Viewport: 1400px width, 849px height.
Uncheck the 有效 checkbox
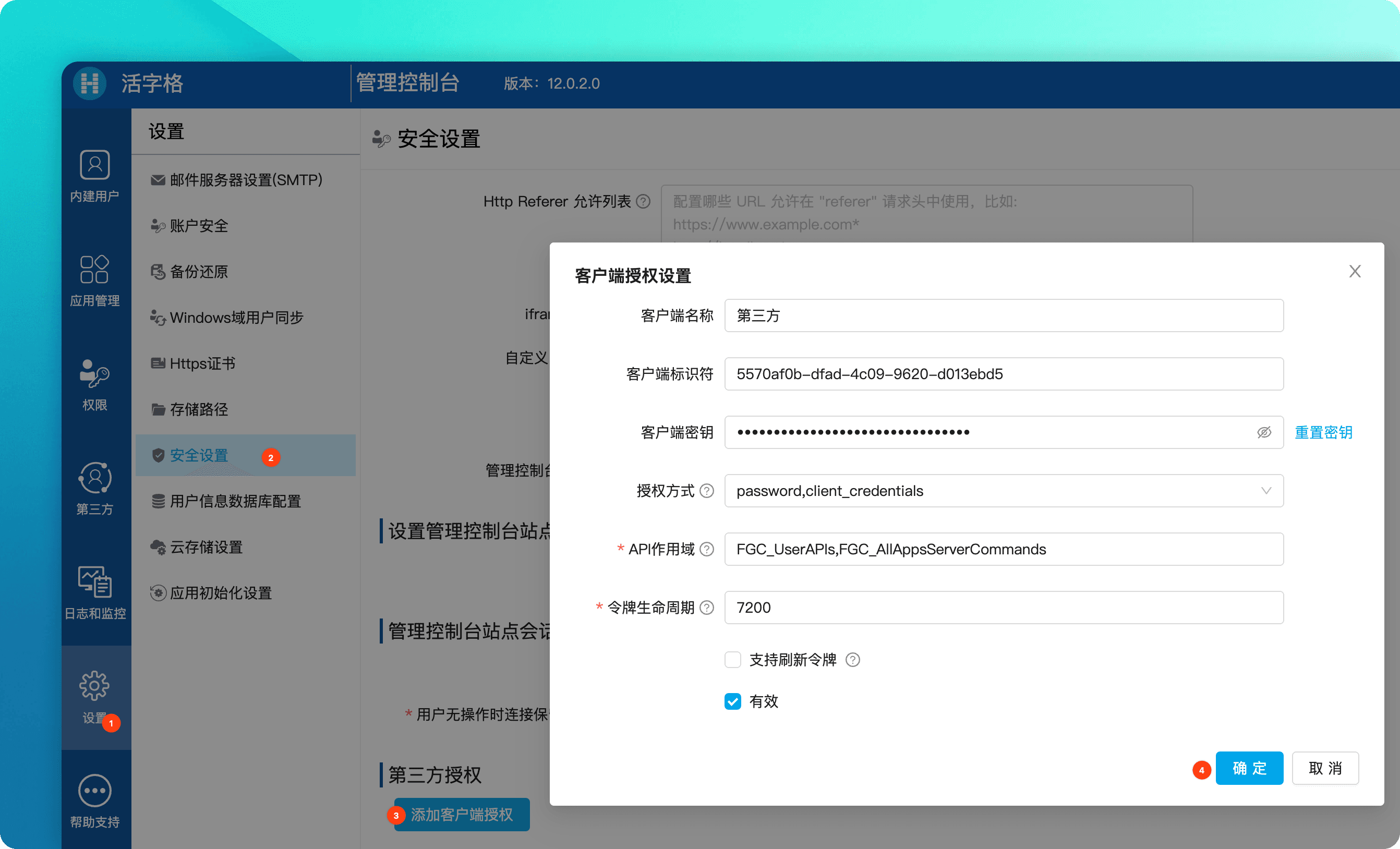click(732, 702)
